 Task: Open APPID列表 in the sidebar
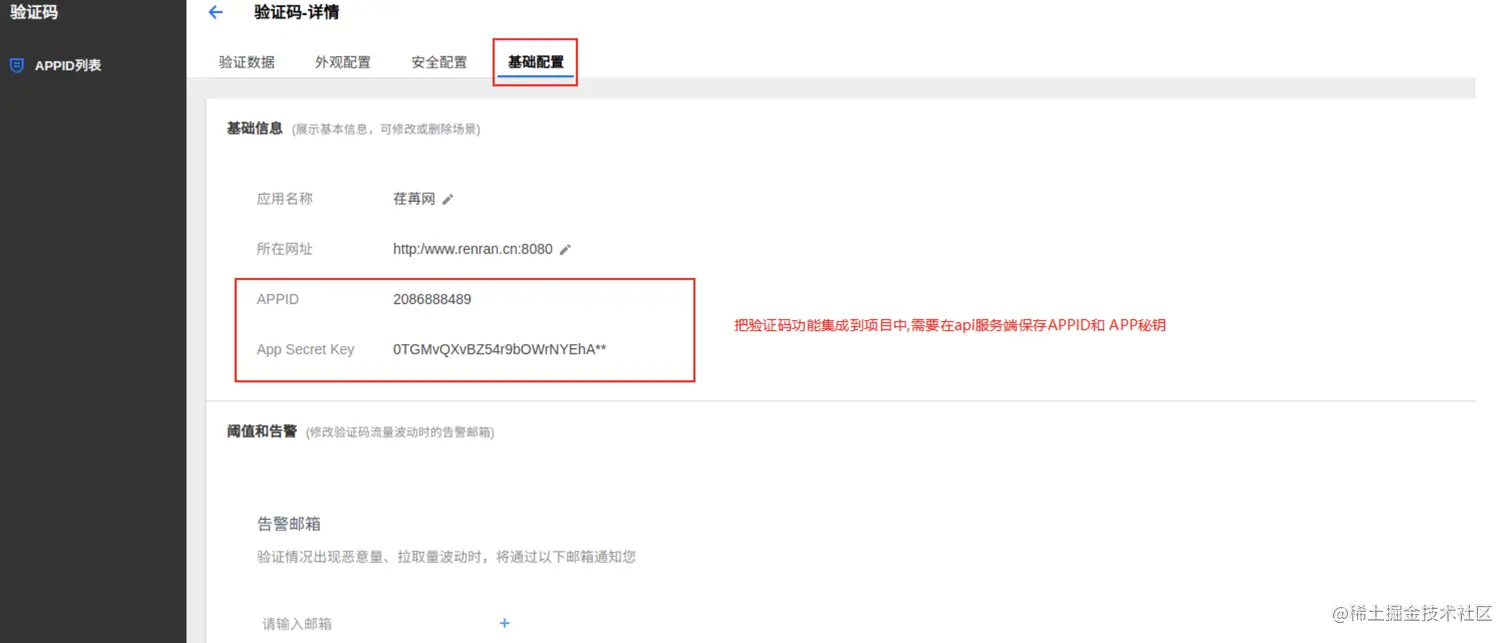tap(68, 66)
